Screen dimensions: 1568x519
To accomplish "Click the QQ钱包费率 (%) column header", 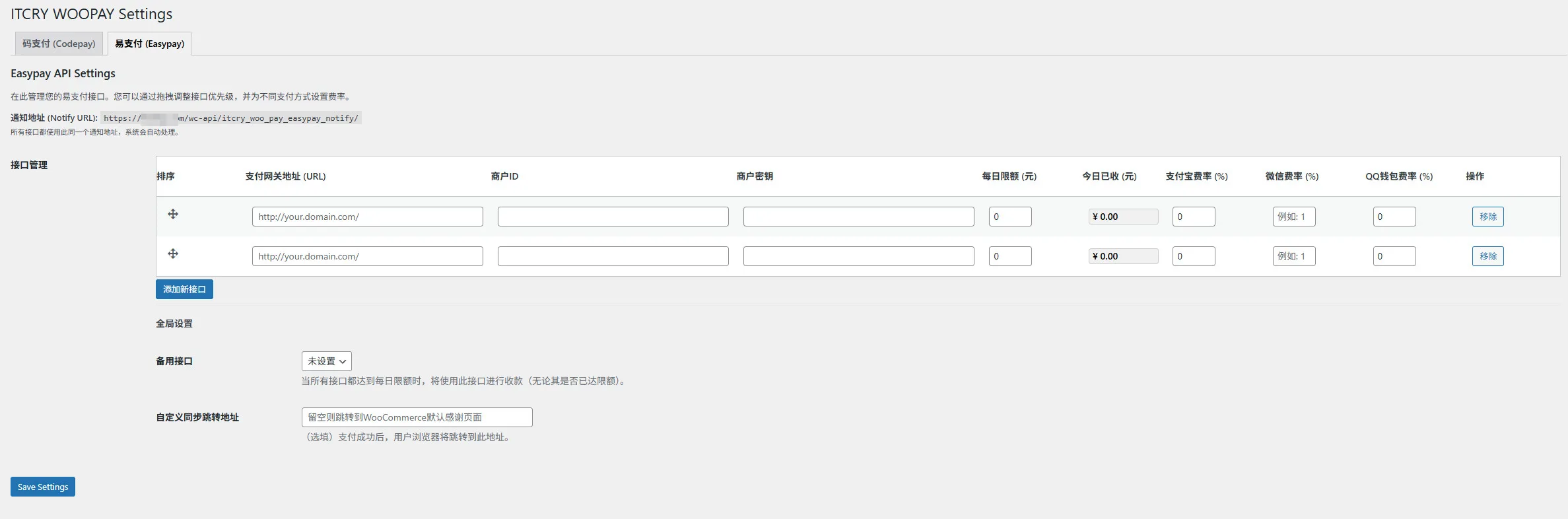I will pyautogui.click(x=1399, y=176).
